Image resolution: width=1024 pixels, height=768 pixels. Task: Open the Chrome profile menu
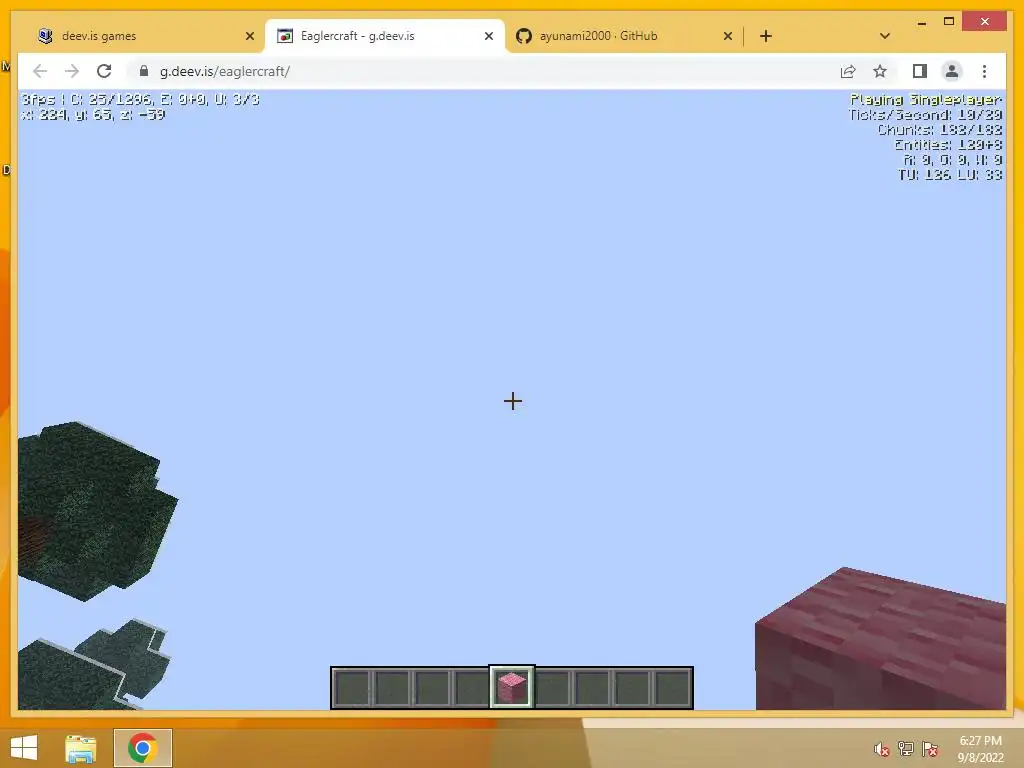point(952,71)
